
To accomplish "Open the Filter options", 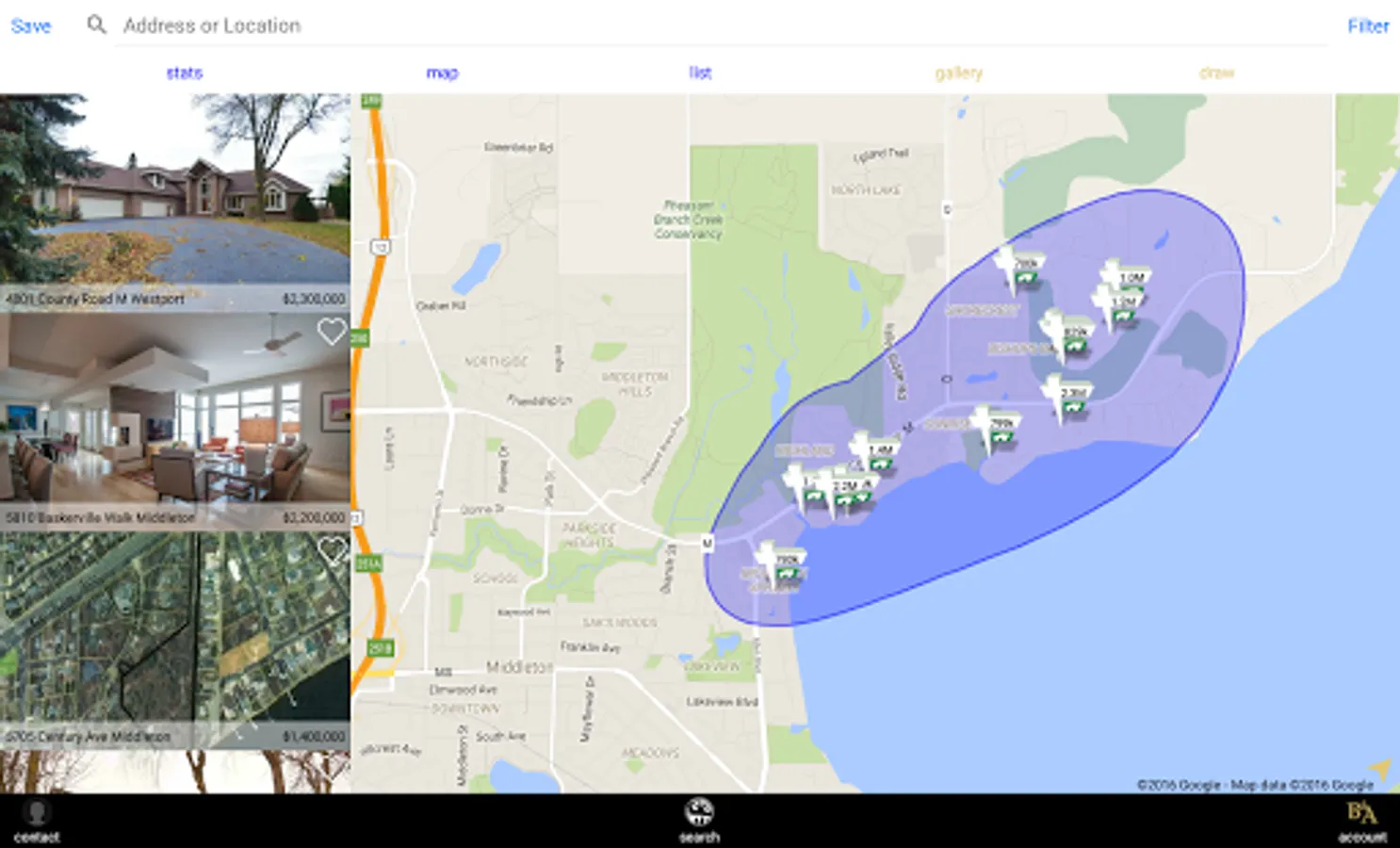I will click(1368, 25).
